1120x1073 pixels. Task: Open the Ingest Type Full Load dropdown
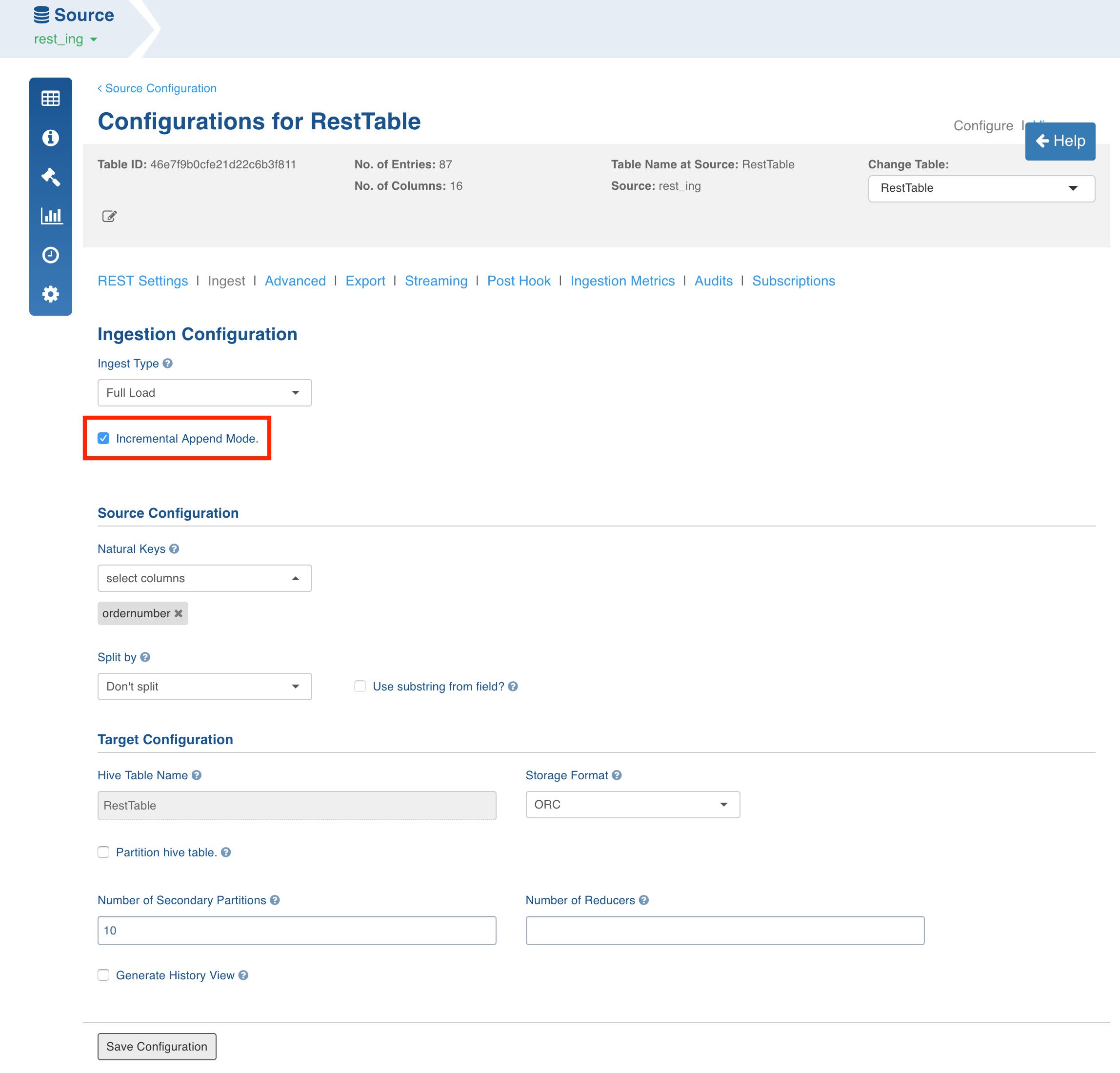[204, 393]
